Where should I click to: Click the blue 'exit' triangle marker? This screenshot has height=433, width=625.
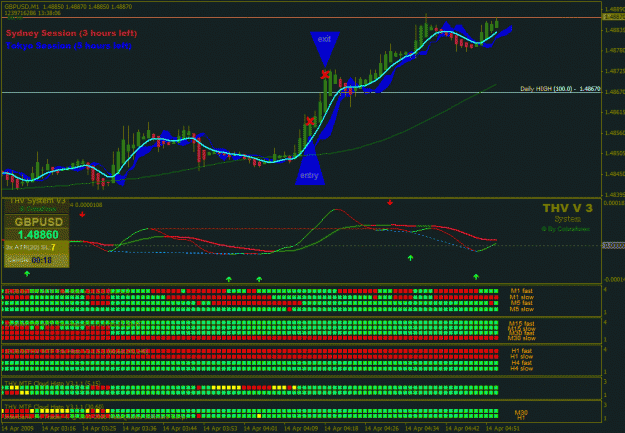click(x=325, y=49)
